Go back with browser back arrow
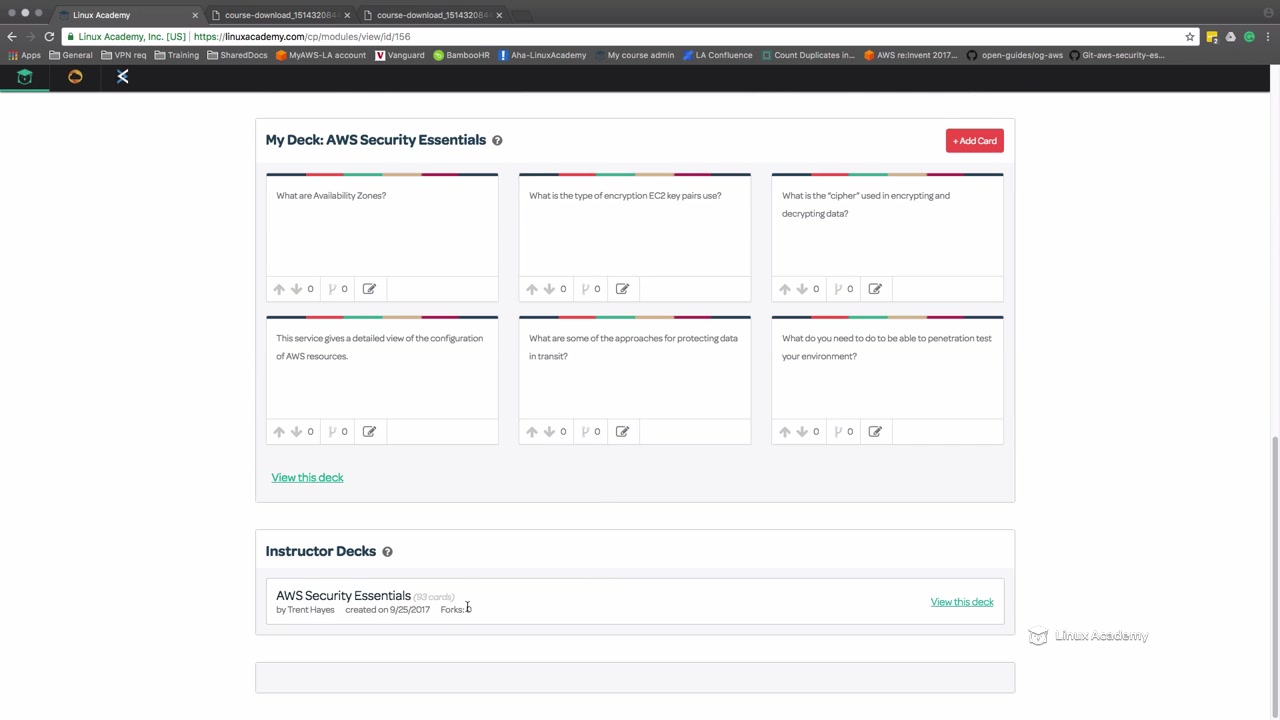The width and height of the screenshot is (1280, 720). (x=12, y=36)
